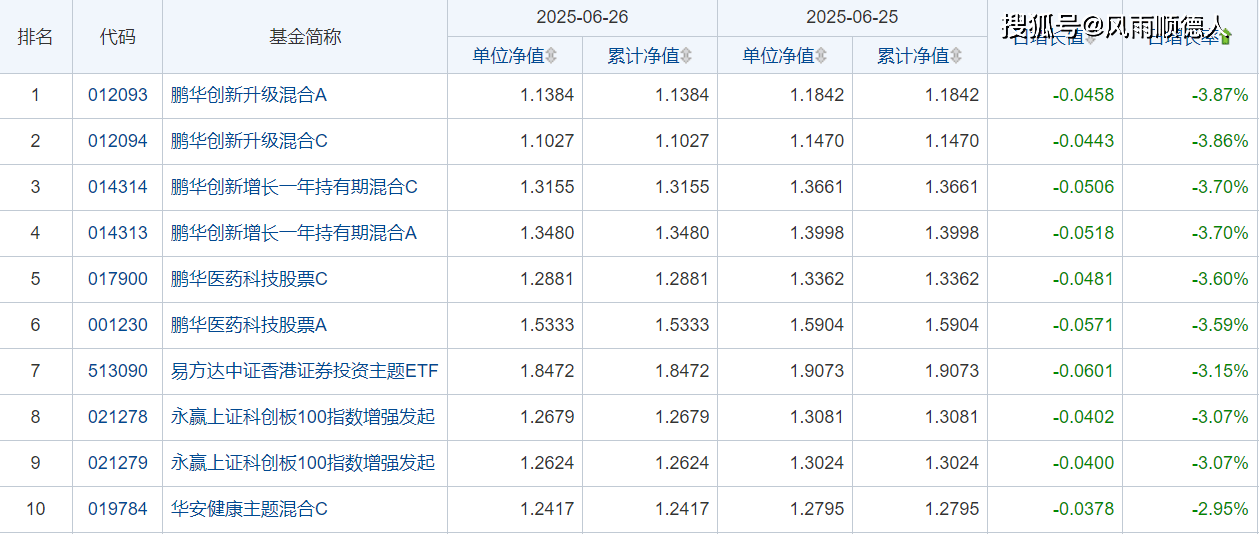Select daily growth value -0.0601
1259x534 pixels.
tap(1083, 371)
